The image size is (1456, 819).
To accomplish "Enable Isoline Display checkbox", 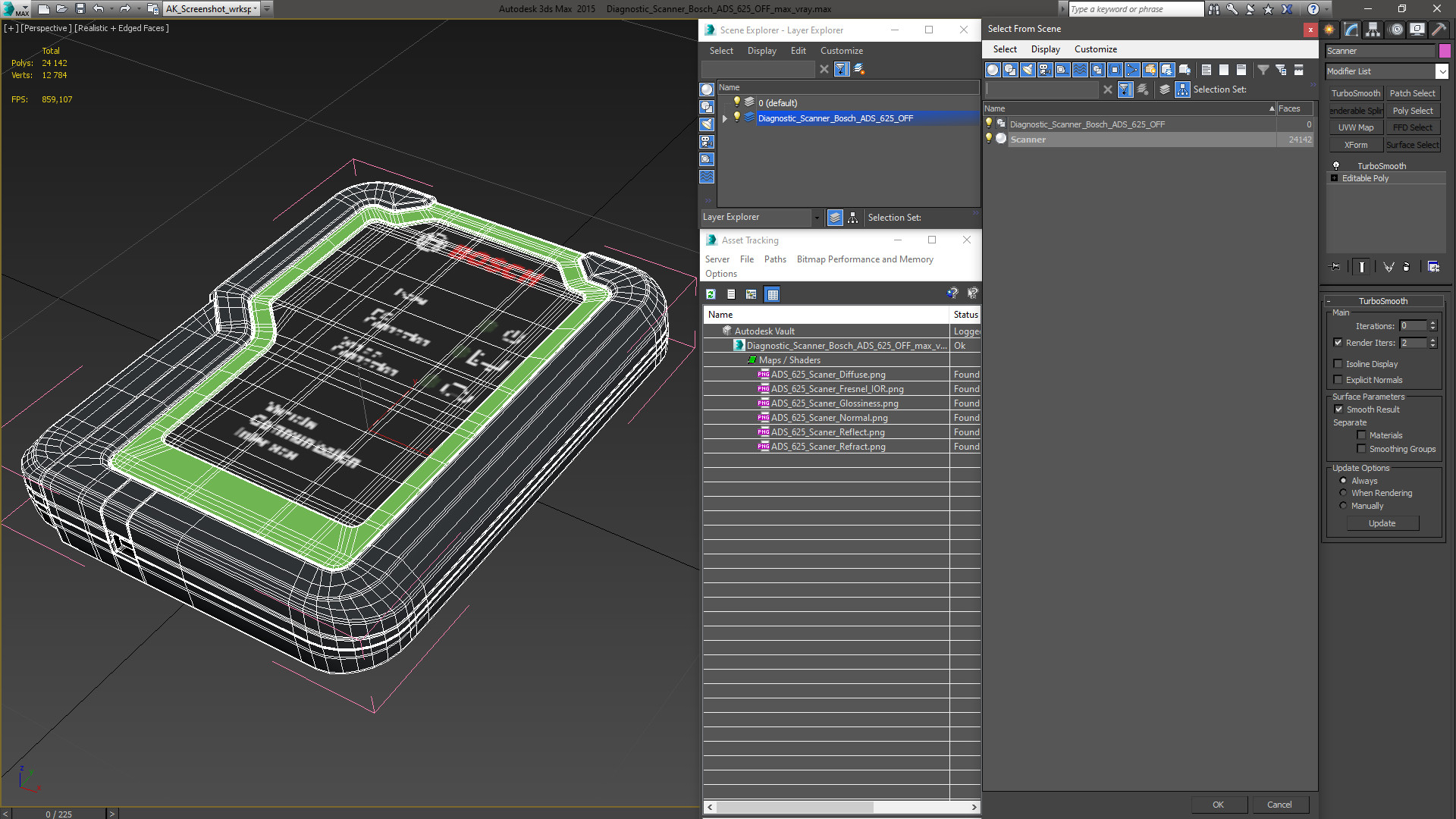I will coord(1338,364).
